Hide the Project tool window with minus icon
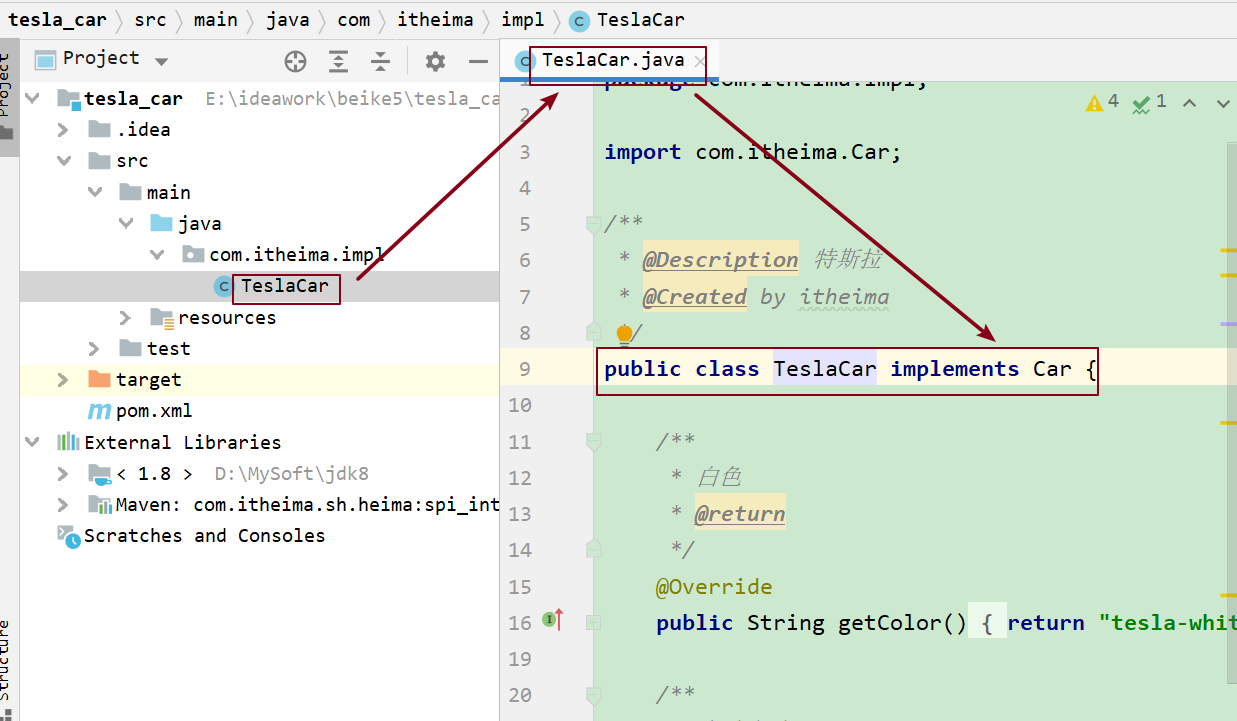Viewport: 1237px width, 721px height. tap(478, 62)
